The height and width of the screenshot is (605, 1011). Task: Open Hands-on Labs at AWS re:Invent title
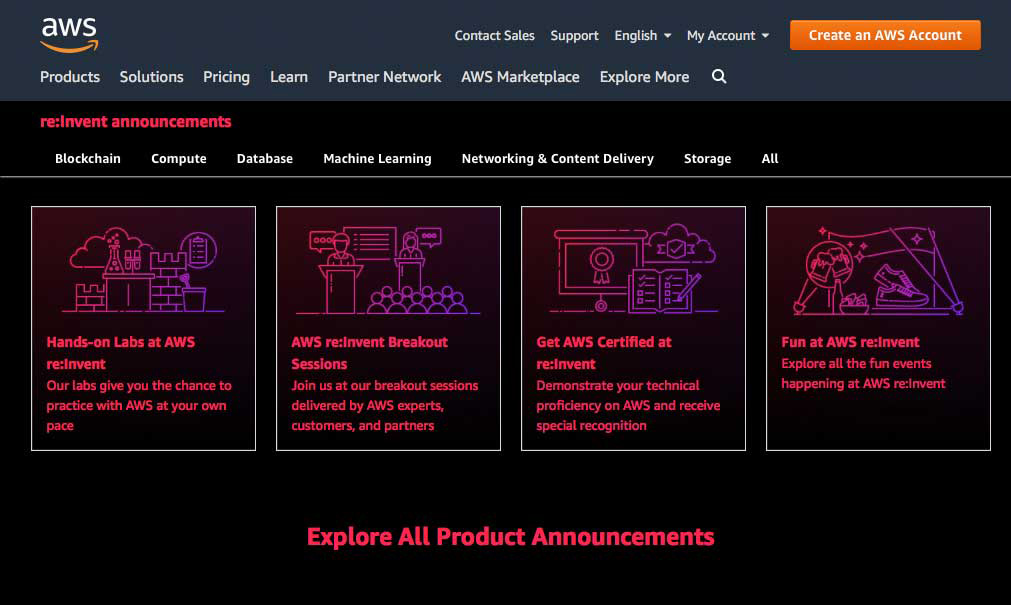pos(121,353)
